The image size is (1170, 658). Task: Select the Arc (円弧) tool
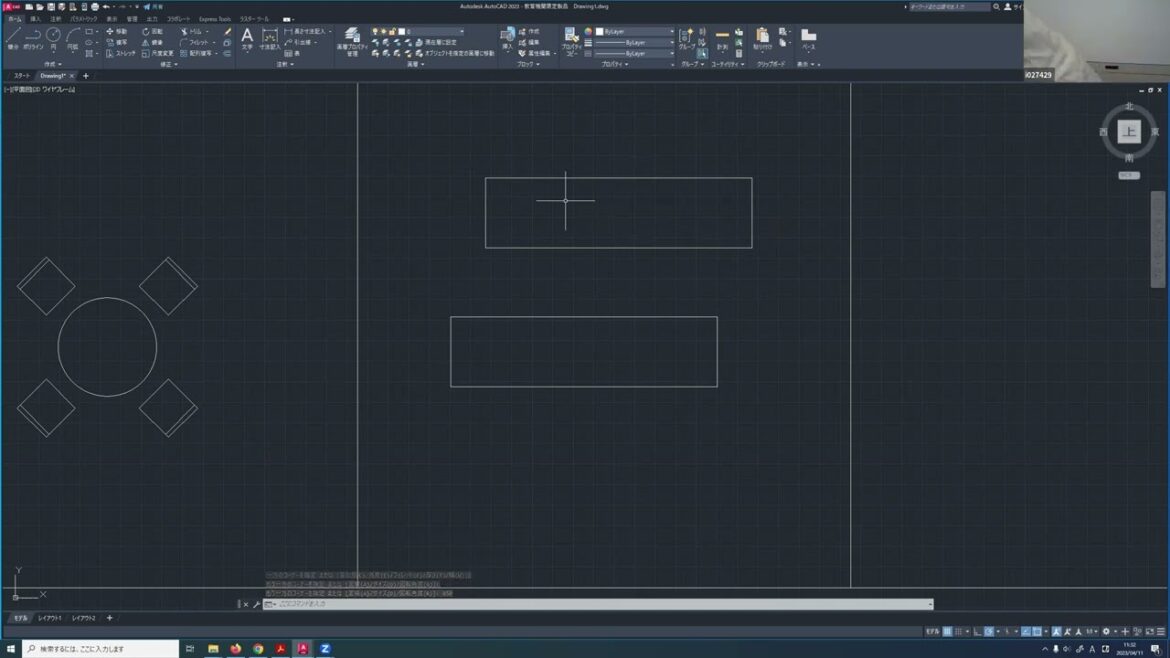[72, 37]
